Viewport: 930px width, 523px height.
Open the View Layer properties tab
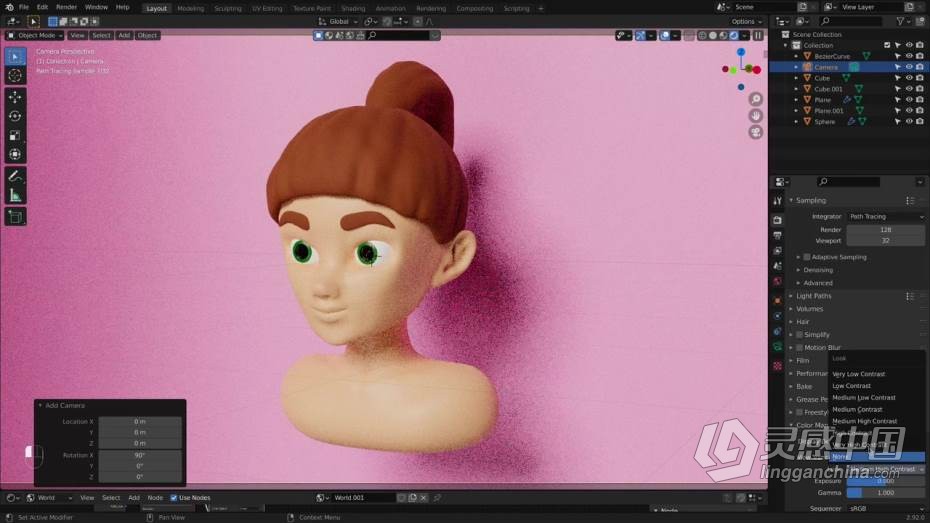(778, 251)
